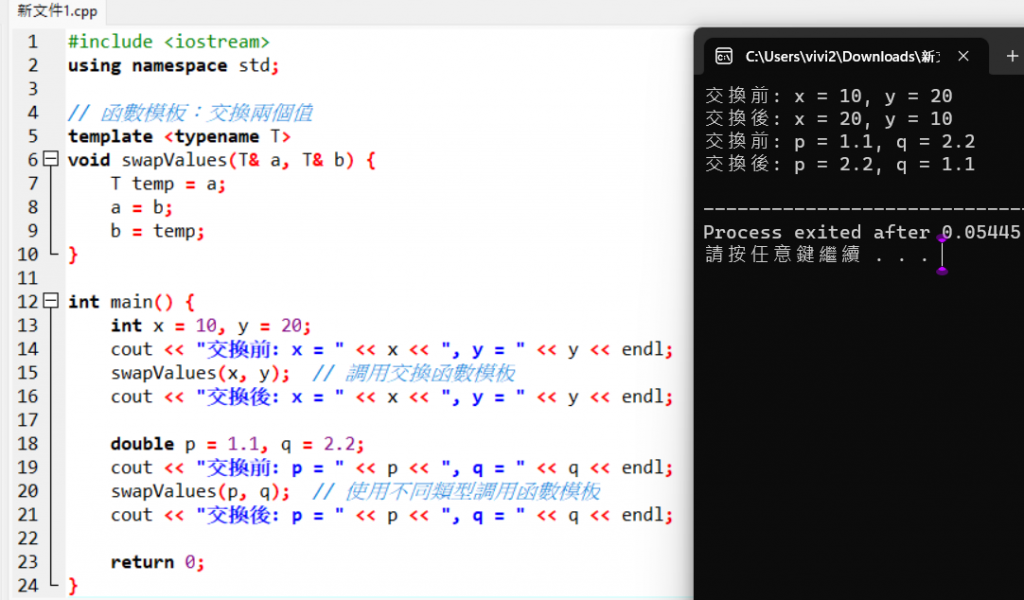Screen dimensions: 1024x600
Task: Close the console tab with X
Action: pyautogui.click(x=963, y=56)
